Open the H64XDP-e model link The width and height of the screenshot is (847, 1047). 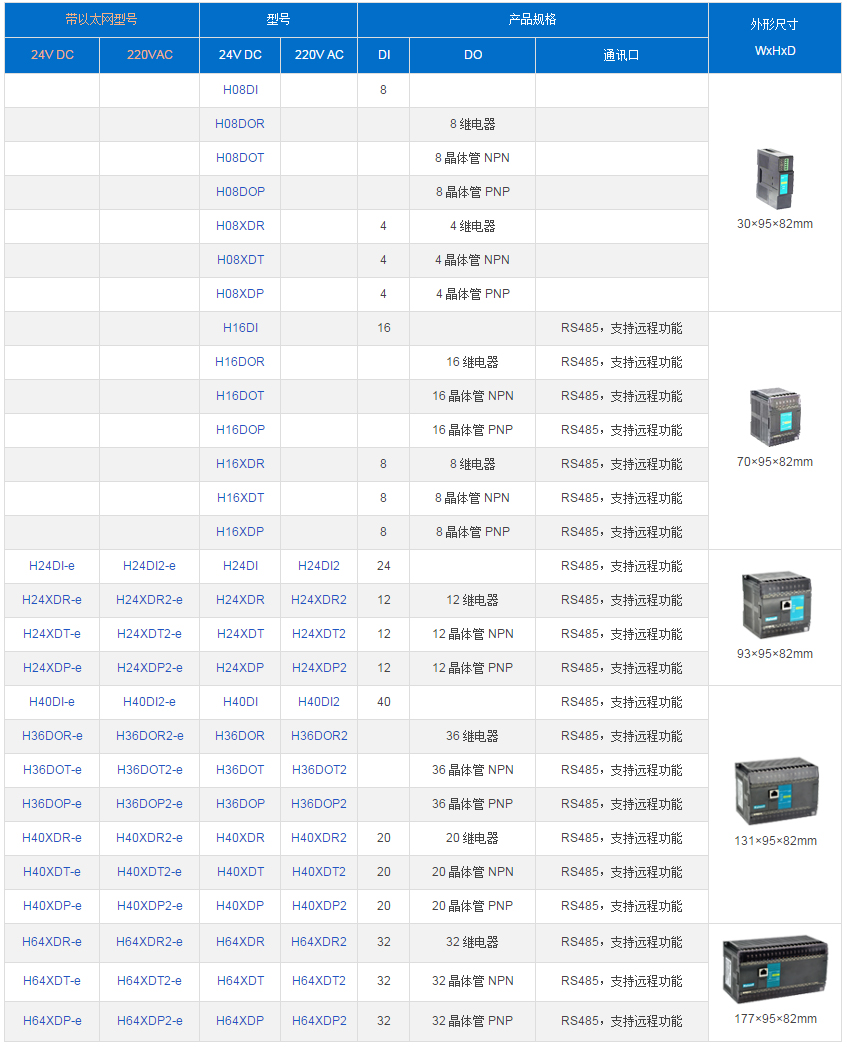pyautogui.click(x=52, y=1021)
